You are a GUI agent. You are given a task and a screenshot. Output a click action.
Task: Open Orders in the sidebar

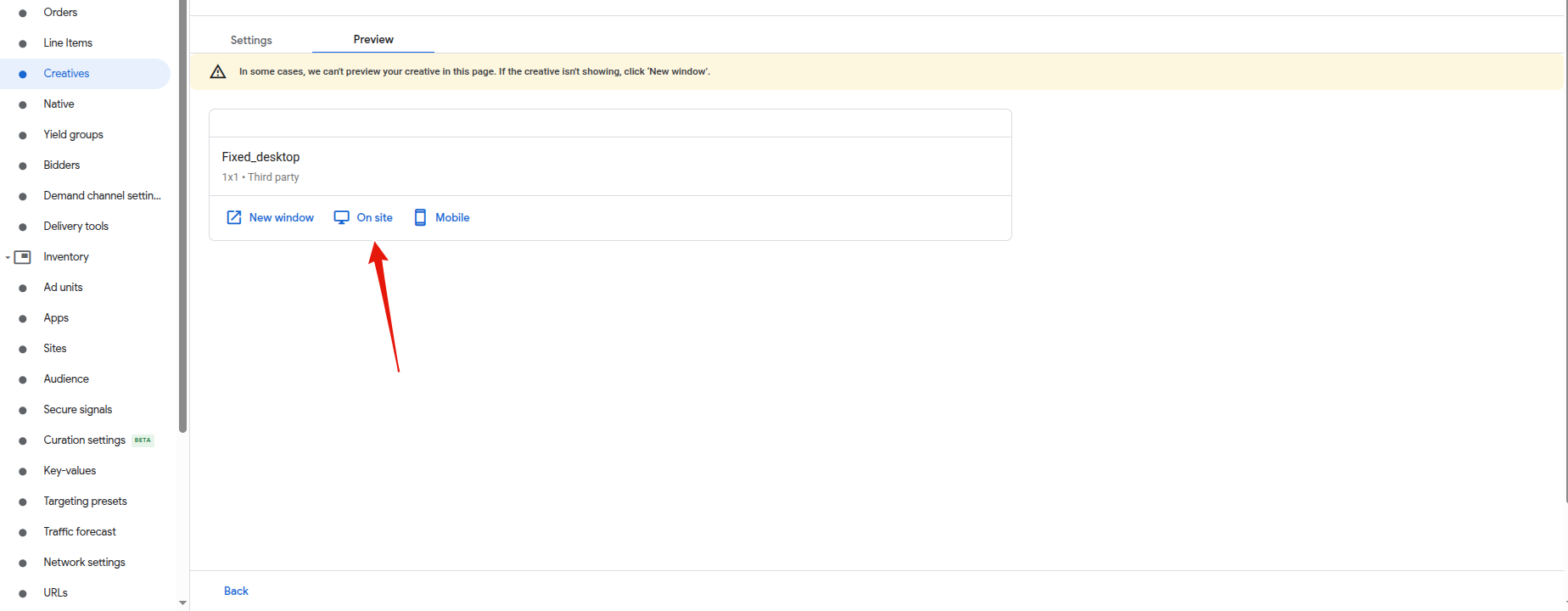pyautogui.click(x=60, y=13)
